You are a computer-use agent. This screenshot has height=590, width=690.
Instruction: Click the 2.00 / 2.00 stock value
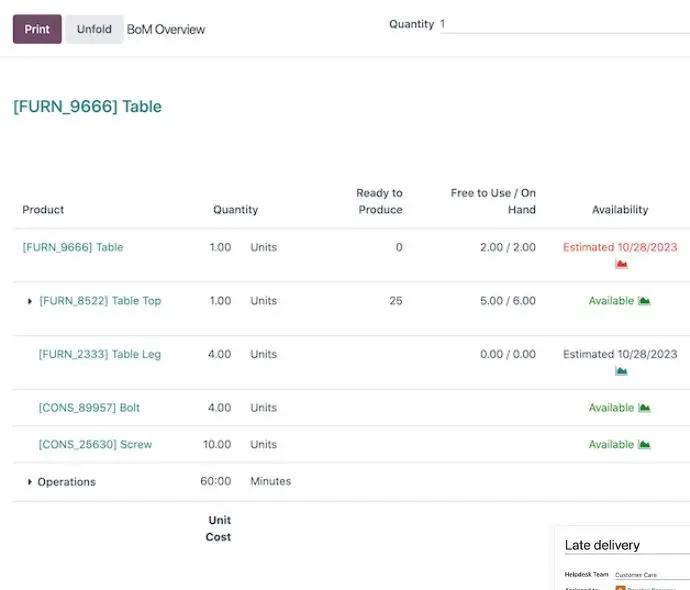[508, 247]
